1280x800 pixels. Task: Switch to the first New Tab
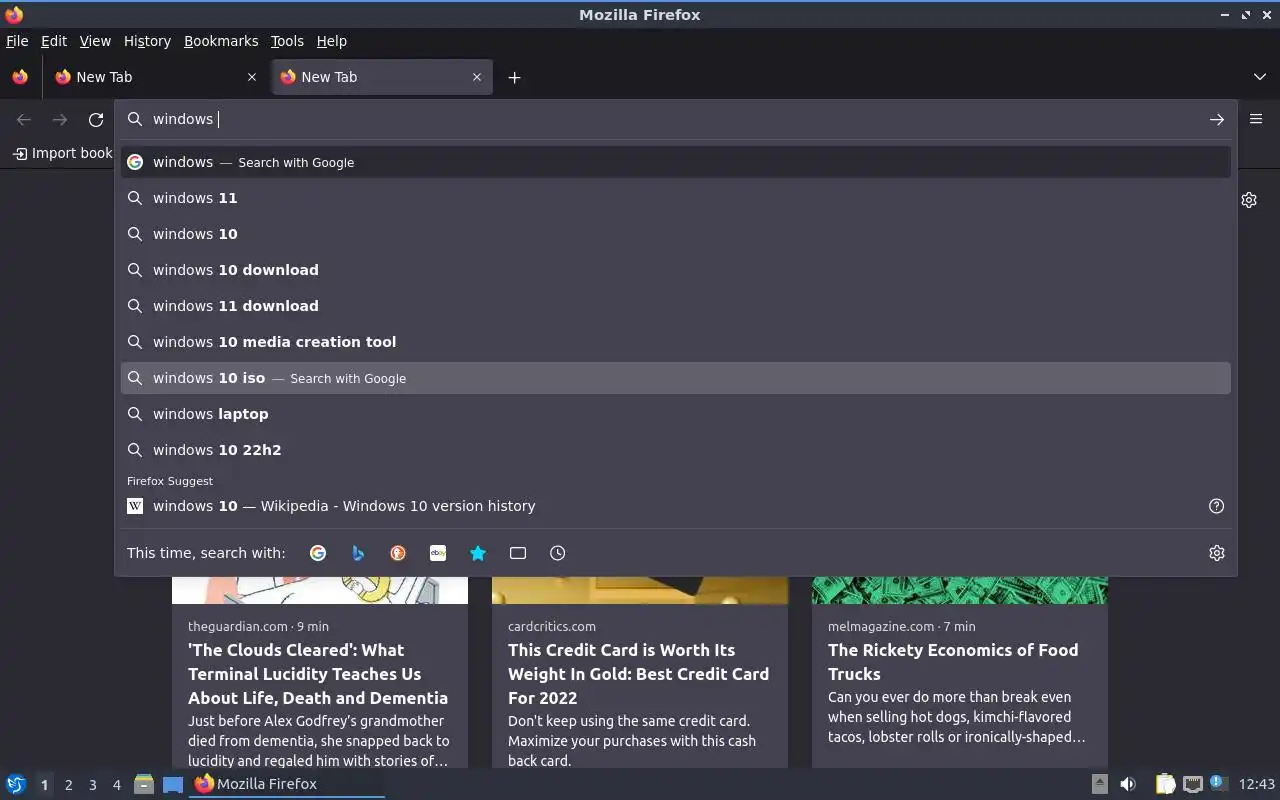tap(155, 77)
